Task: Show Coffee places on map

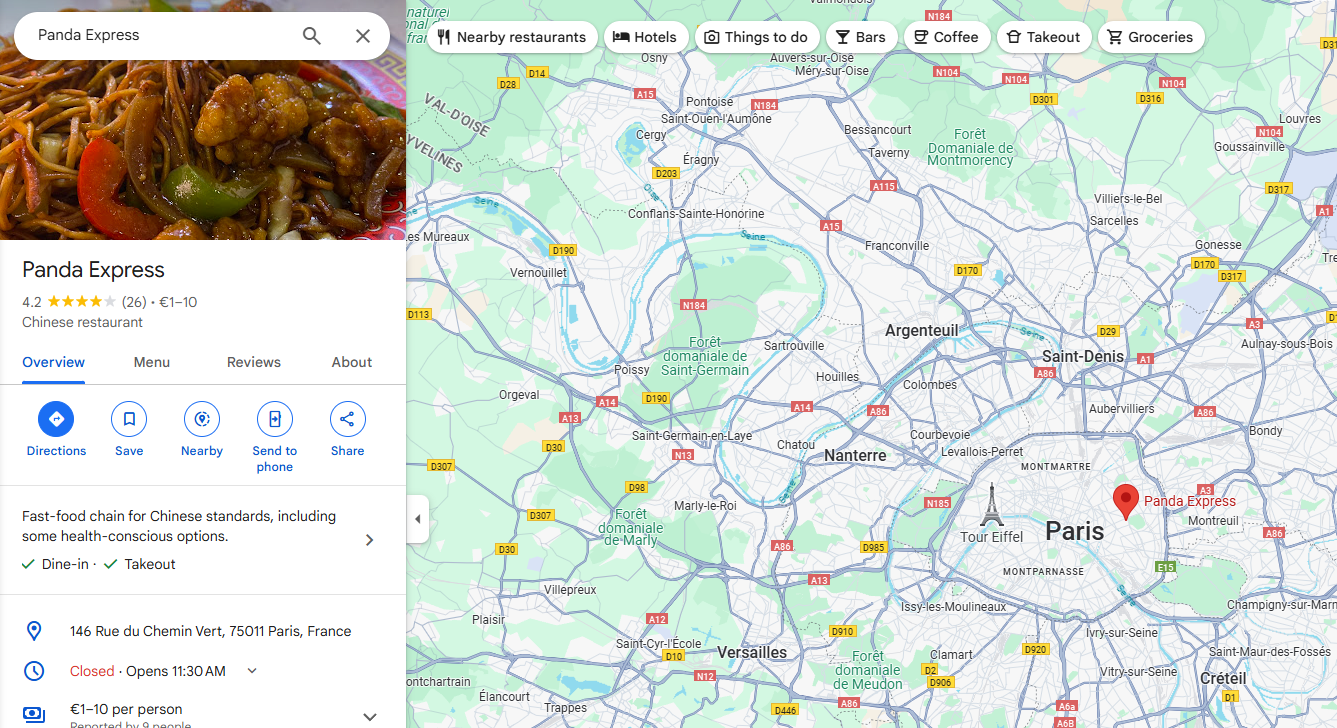Action: 946,37
